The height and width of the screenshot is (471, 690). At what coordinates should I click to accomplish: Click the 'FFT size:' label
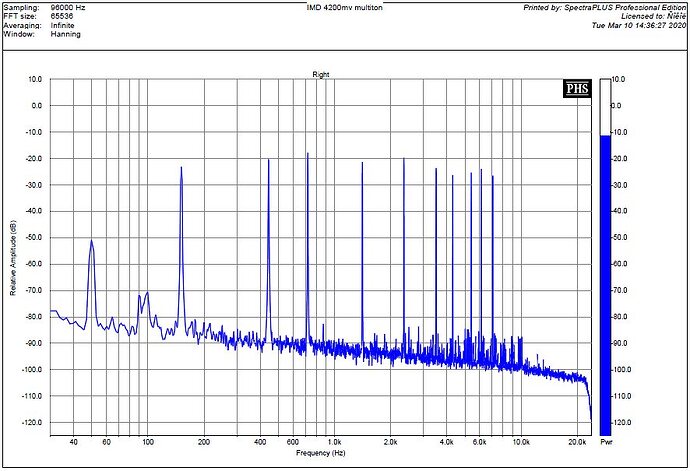(x=19, y=16)
